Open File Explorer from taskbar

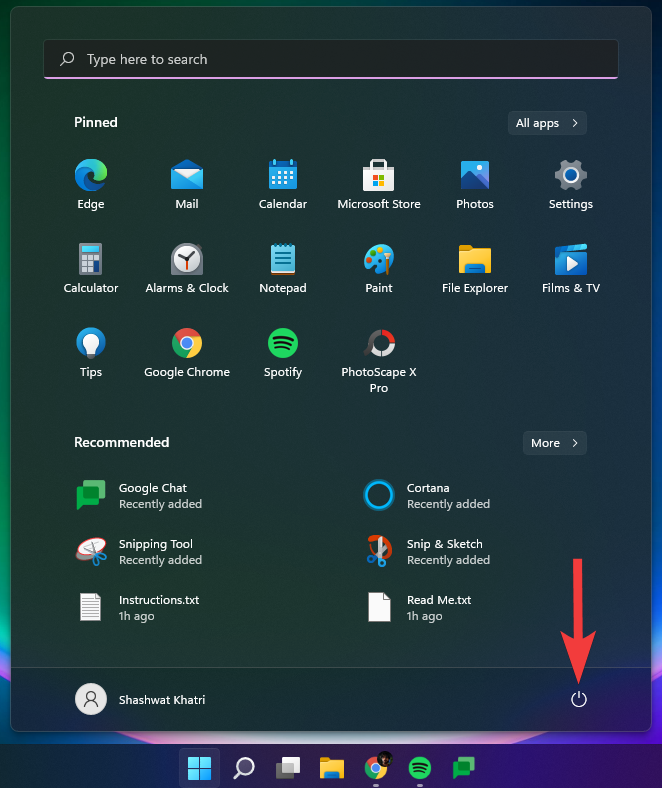332,768
